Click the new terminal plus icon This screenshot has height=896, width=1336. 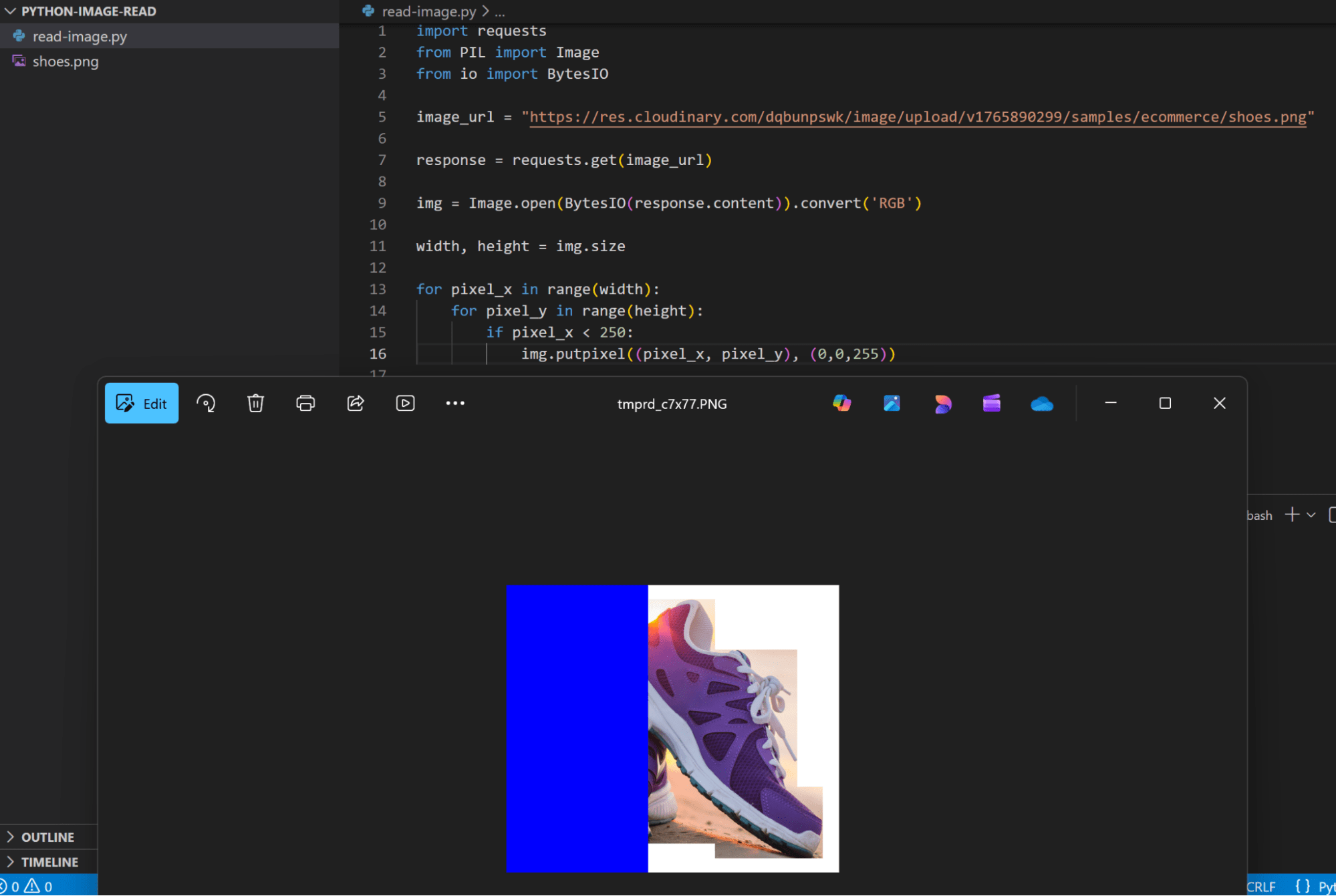pos(1292,514)
